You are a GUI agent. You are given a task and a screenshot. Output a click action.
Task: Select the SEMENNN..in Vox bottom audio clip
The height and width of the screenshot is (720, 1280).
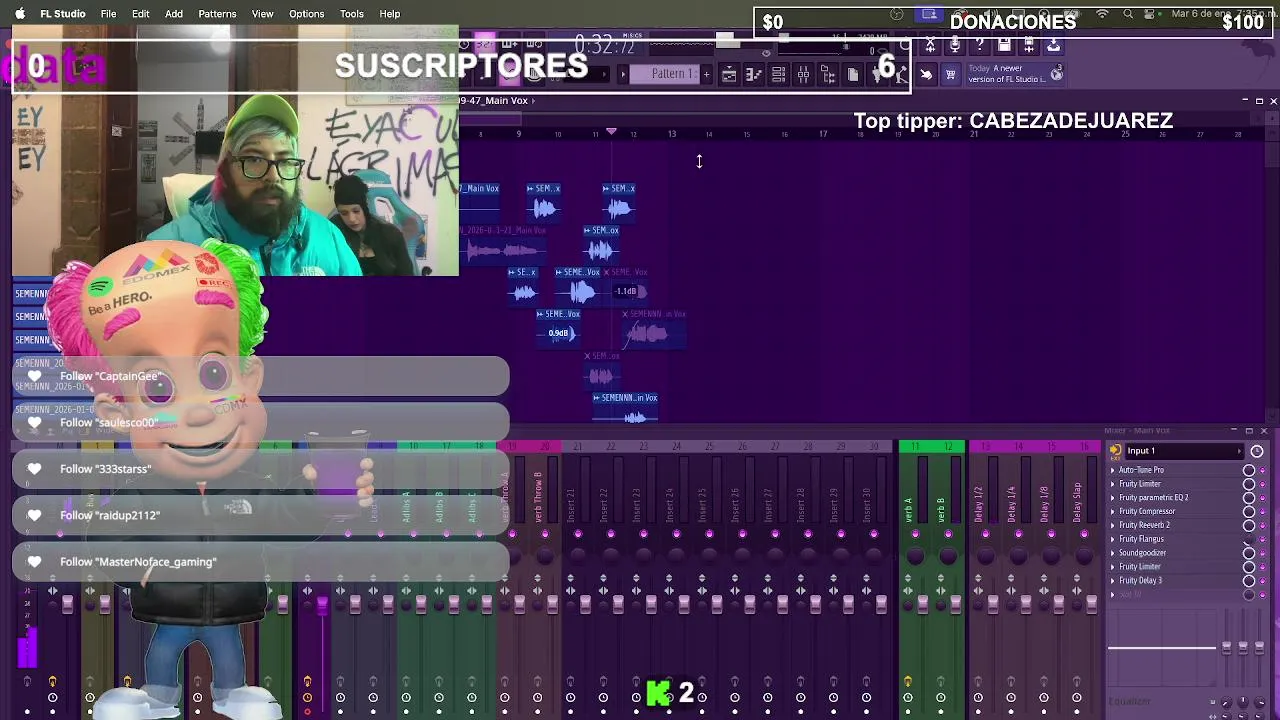coord(626,408)
